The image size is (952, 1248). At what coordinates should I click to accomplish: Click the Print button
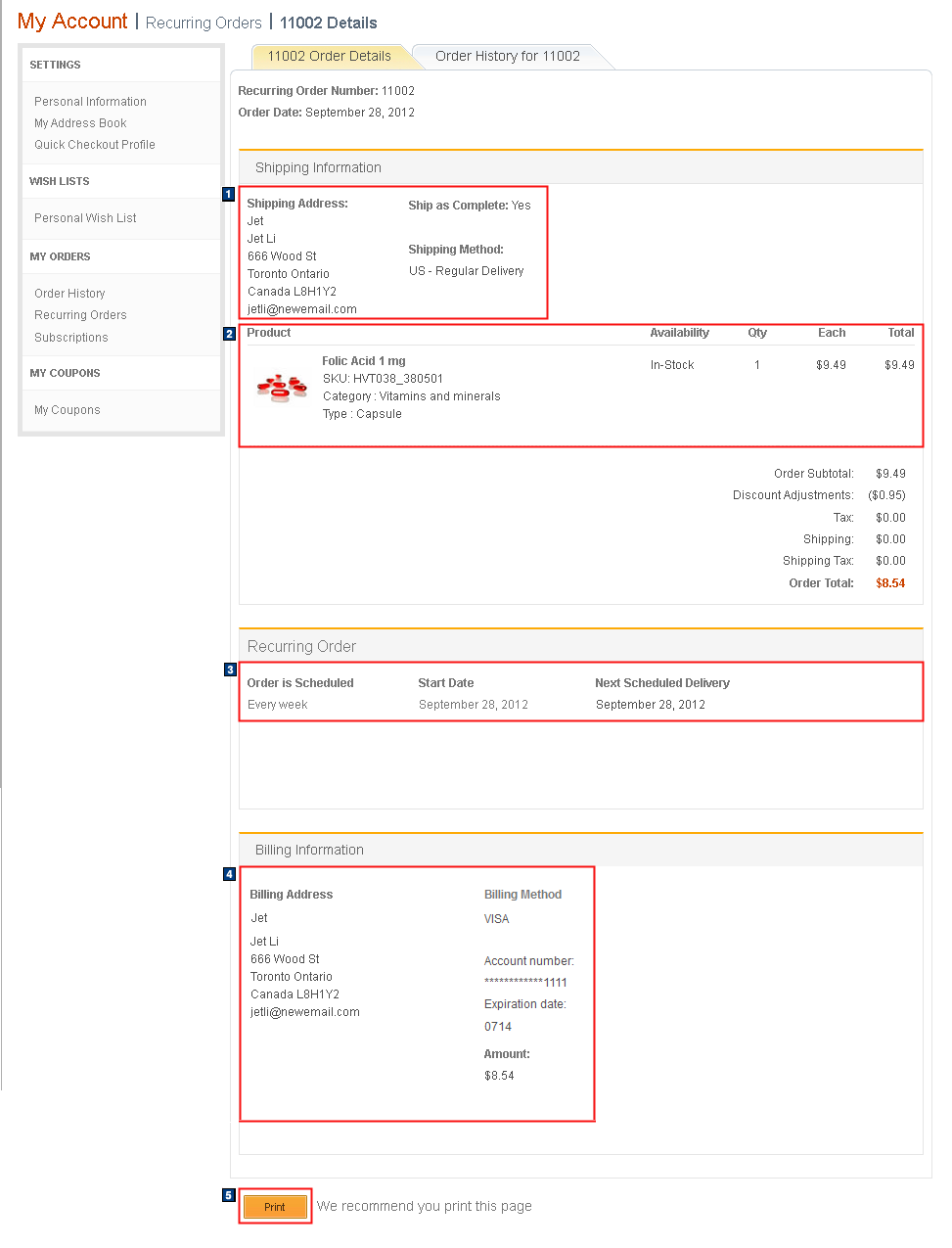pos(275,1206)
